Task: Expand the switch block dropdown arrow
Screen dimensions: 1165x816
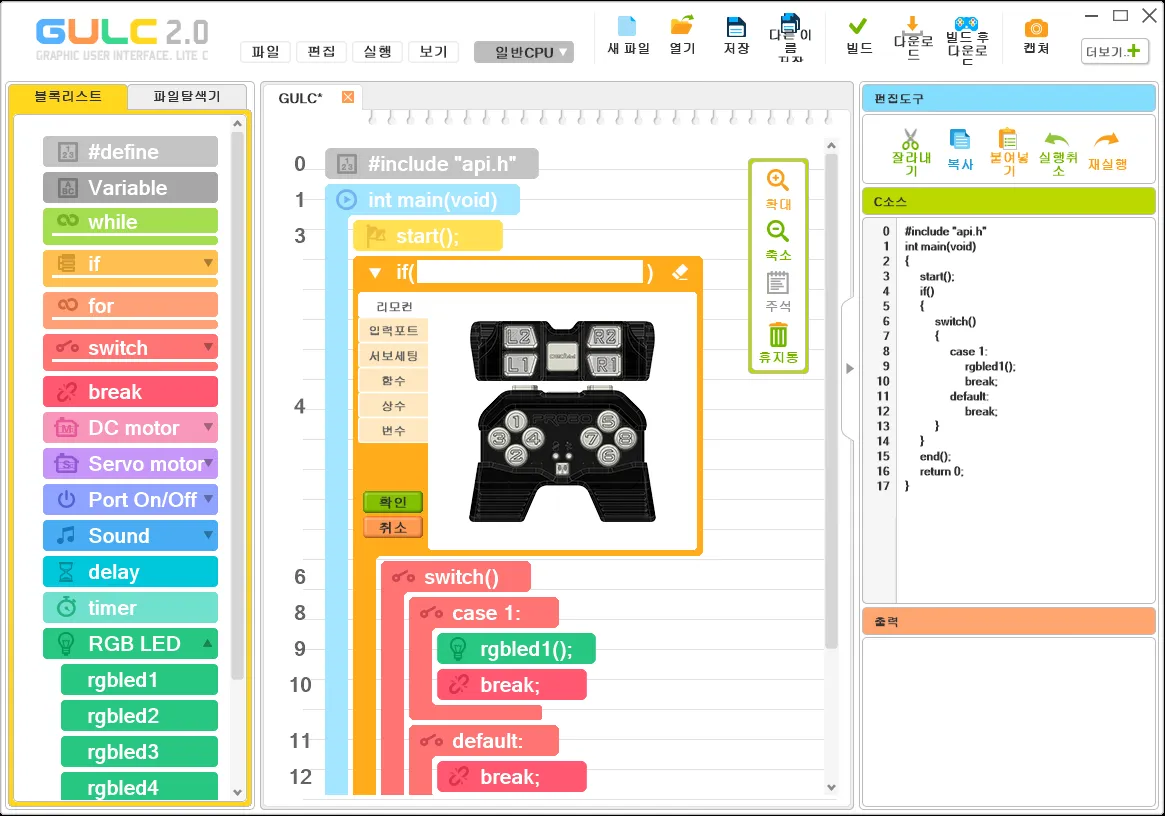Action: coord(208,347)
